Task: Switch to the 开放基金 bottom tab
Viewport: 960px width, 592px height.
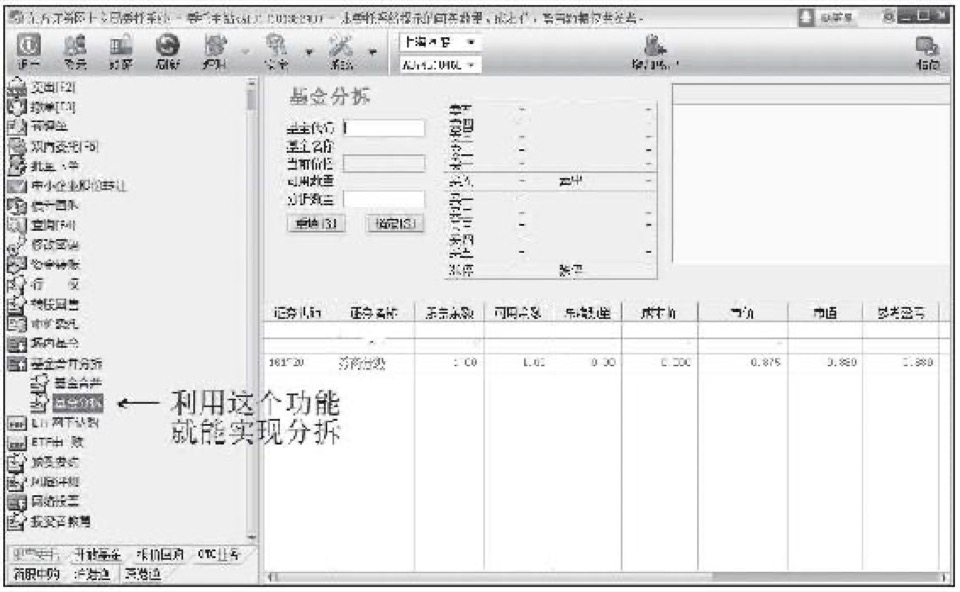Action: (97, 555)
